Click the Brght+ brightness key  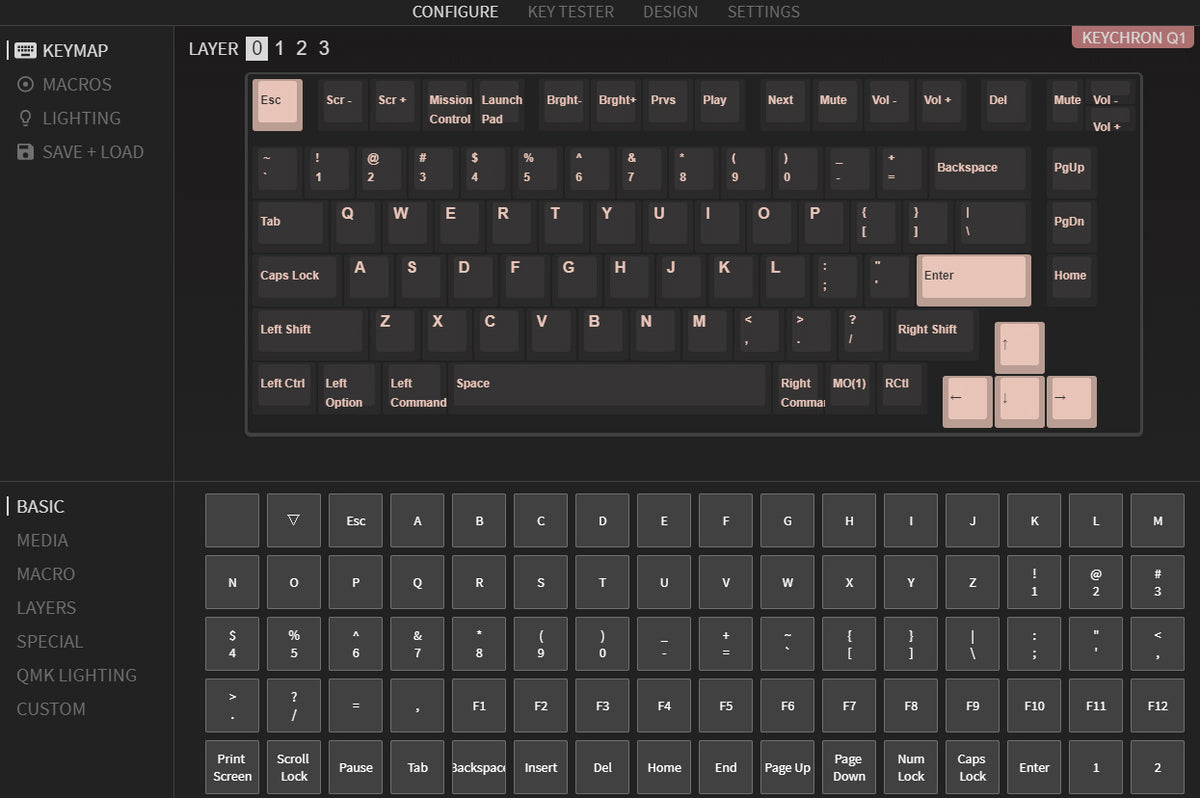[x=616, y=100]
